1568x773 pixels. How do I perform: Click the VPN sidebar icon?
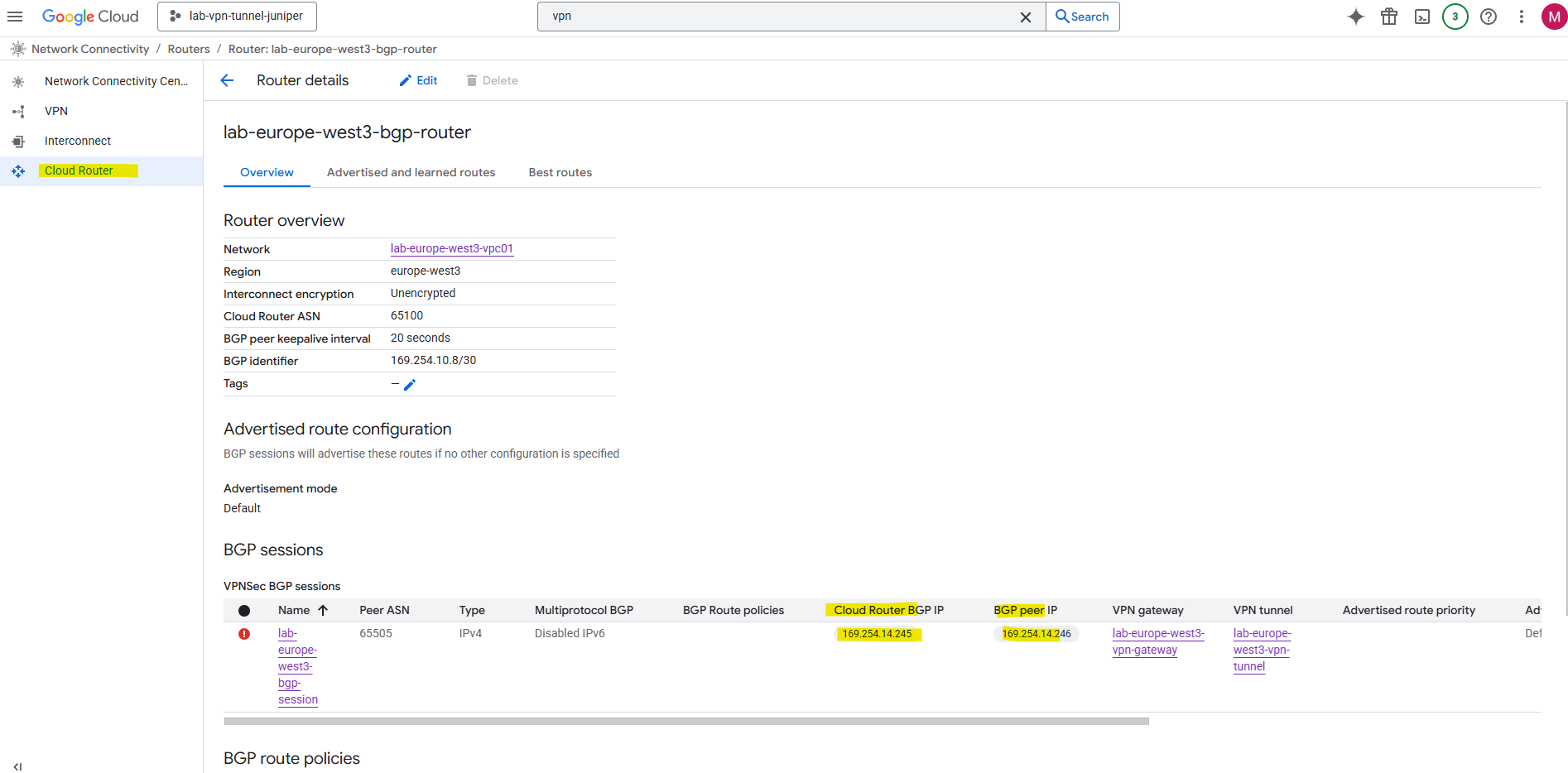coord(18,112)
